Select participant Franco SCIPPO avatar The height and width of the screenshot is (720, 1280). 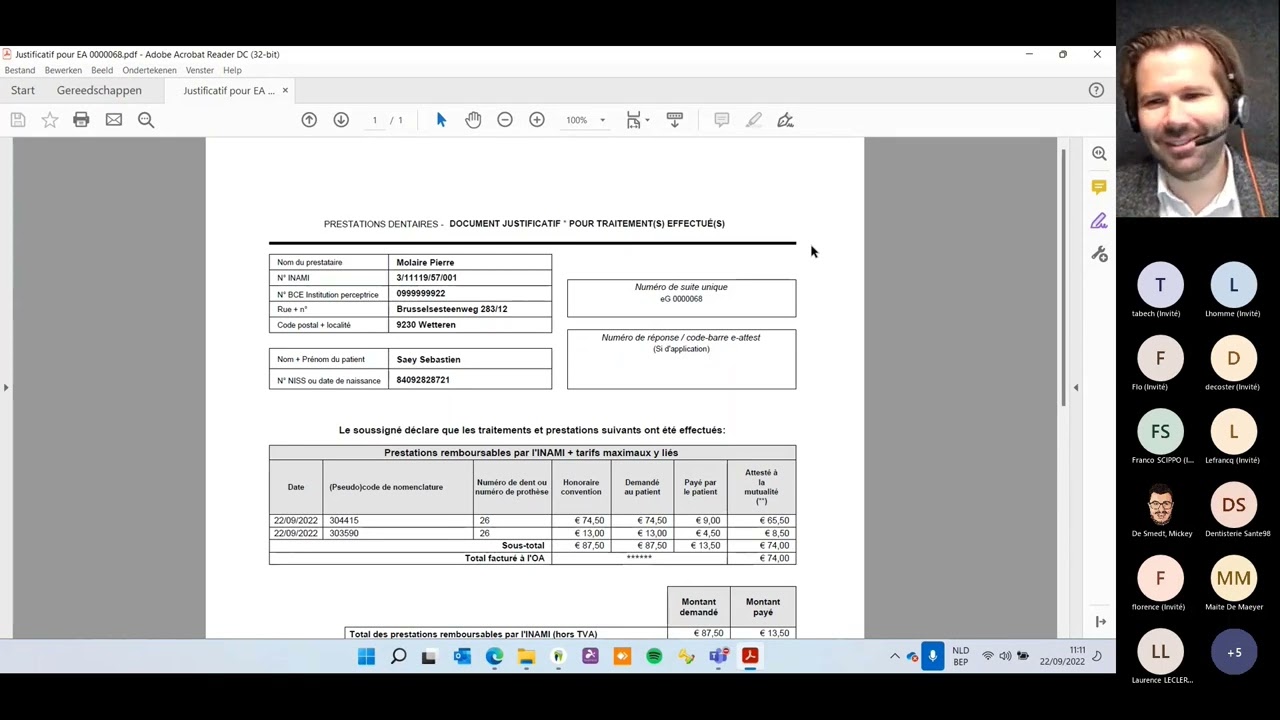coord(1160,432)
